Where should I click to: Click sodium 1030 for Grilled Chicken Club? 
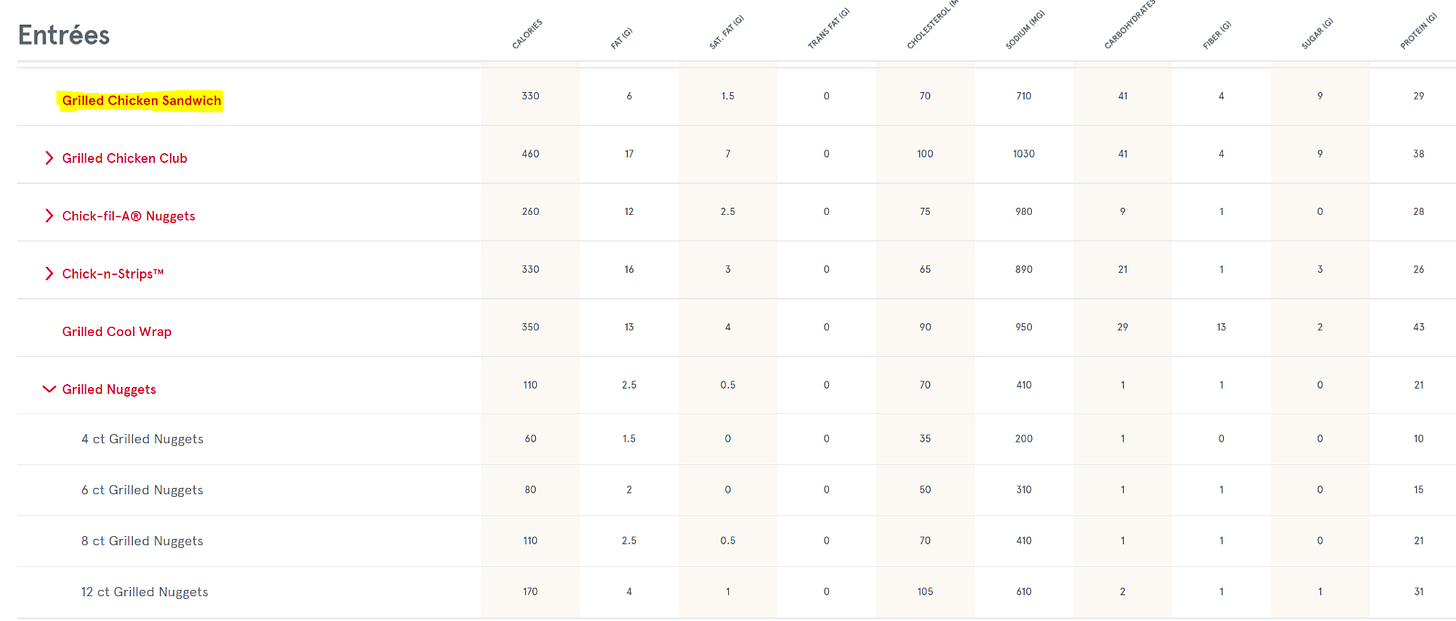click(1023, 154)
